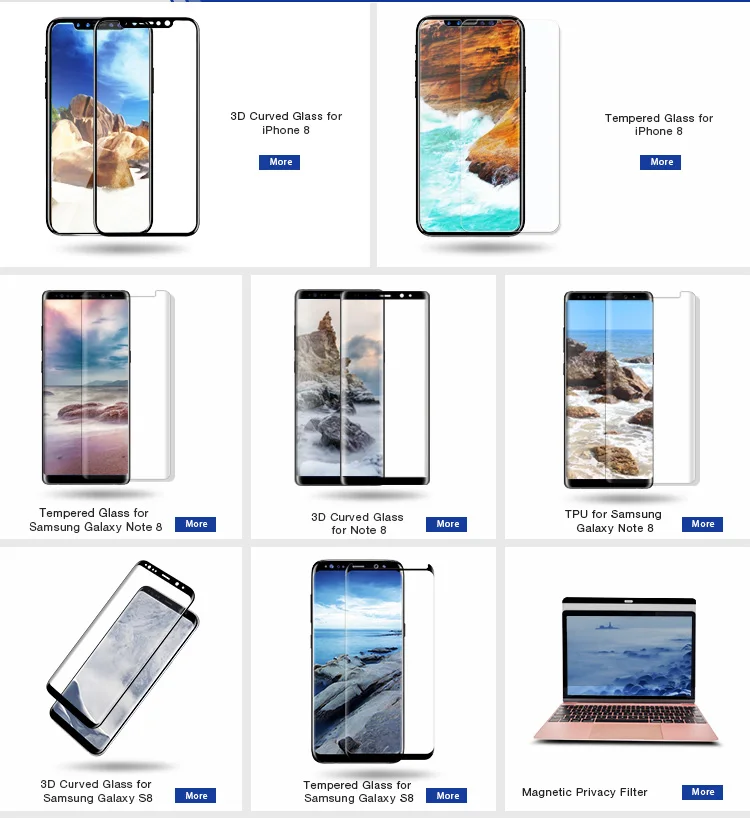Open the TPU Galaxy Note 8 product image
Screen dimensions: 750x819
click(631, 390)
